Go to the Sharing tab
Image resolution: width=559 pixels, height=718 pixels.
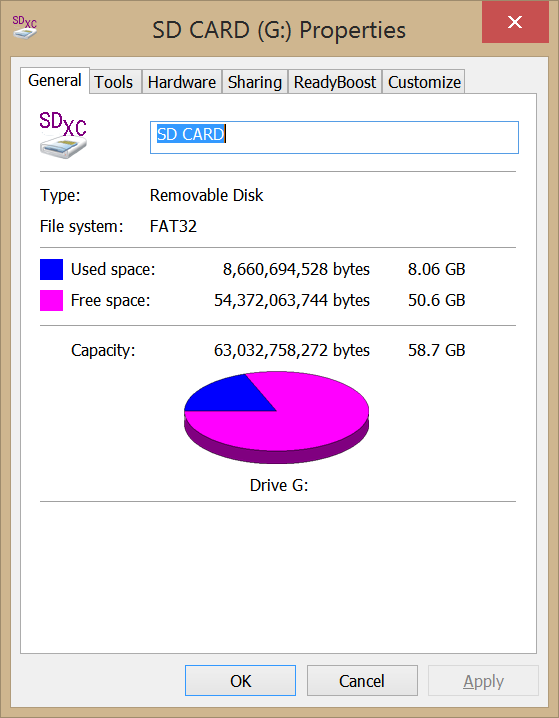tap(255, 82)
